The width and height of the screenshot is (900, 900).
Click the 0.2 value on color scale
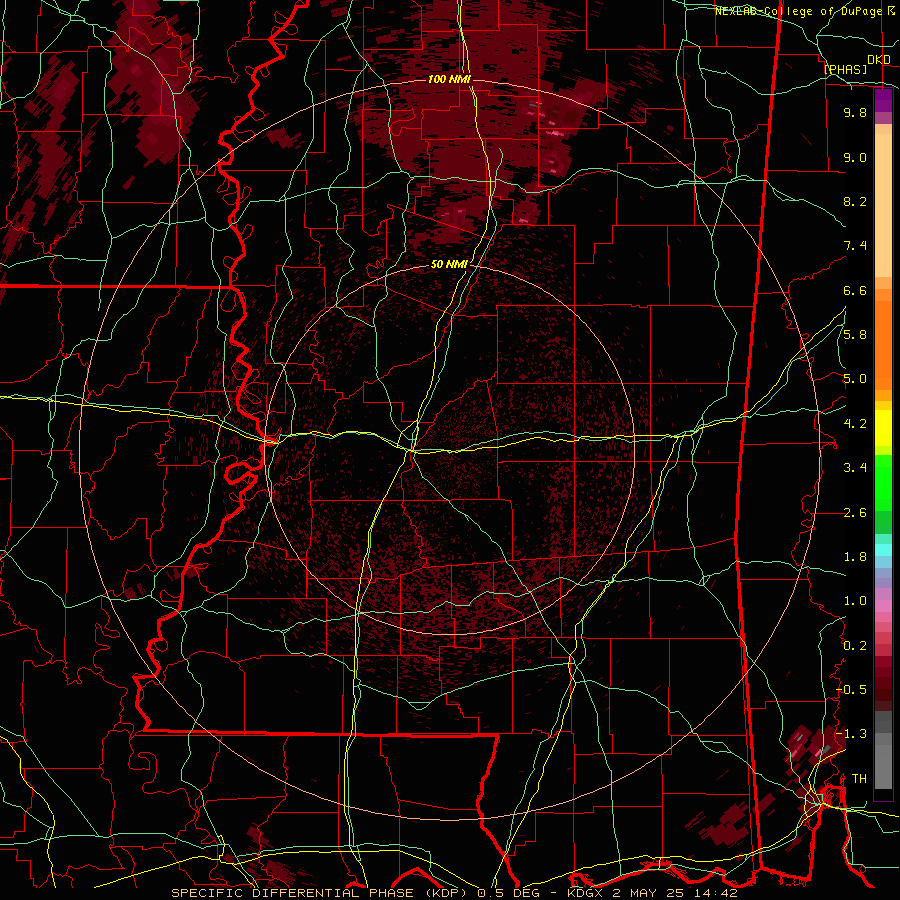[x=855, y=646]
